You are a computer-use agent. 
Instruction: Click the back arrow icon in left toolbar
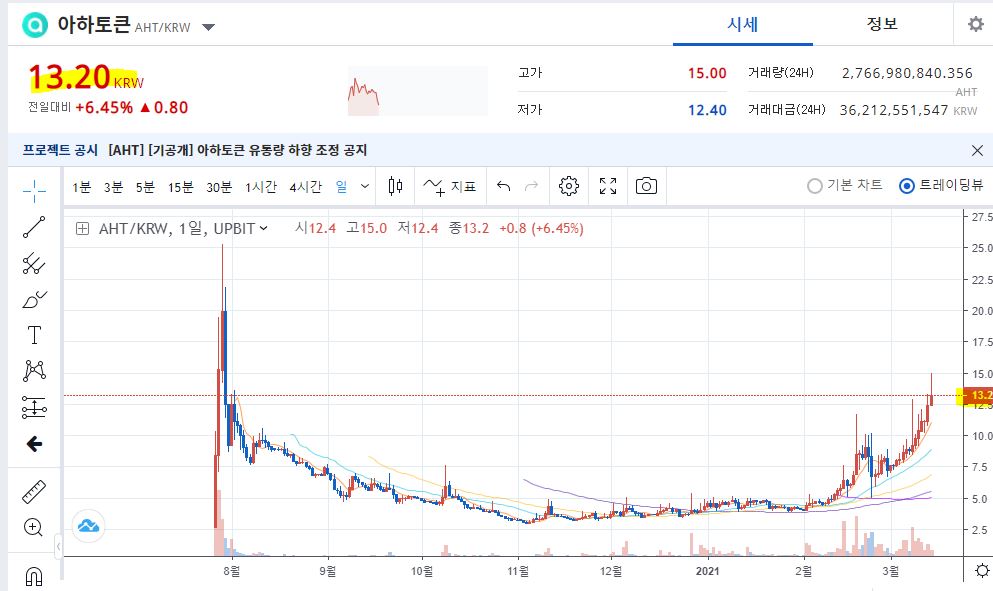click(x=34, y=444)
